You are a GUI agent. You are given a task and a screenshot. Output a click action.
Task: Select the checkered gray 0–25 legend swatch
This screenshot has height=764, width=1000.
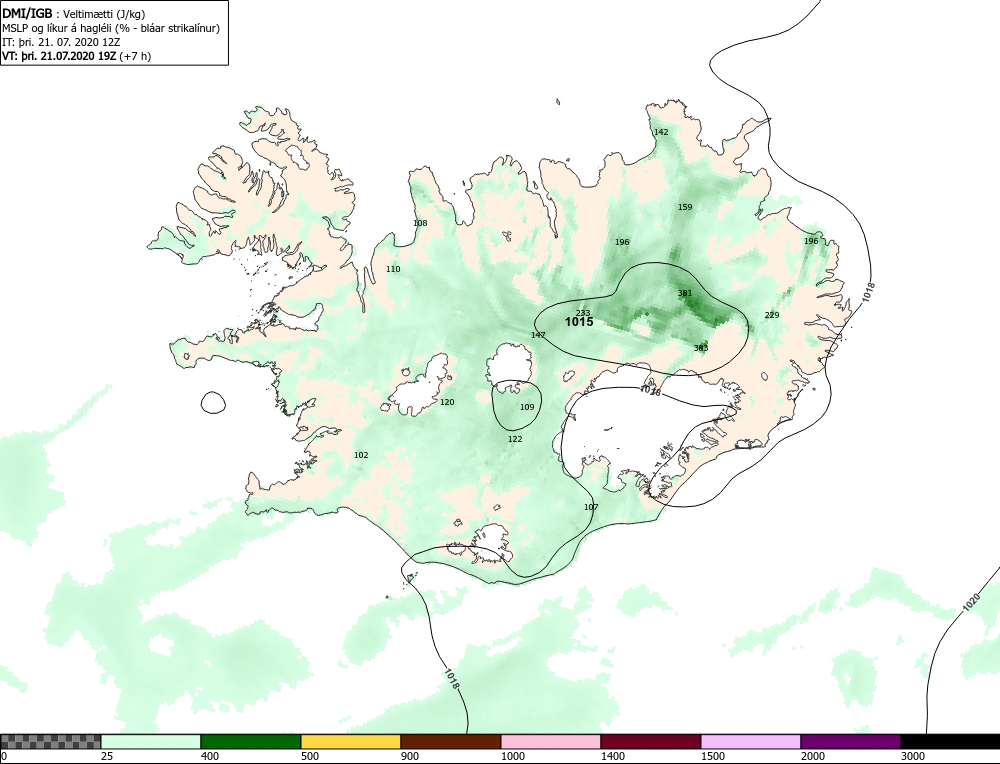click(x=50, y=741)
